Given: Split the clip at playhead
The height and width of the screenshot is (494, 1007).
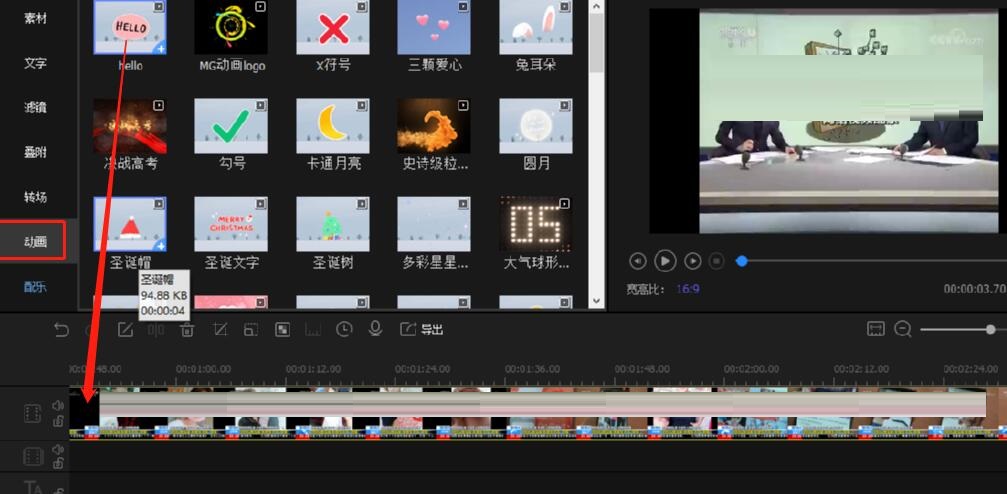Looking at the screenshot, I should click(156, 330).
